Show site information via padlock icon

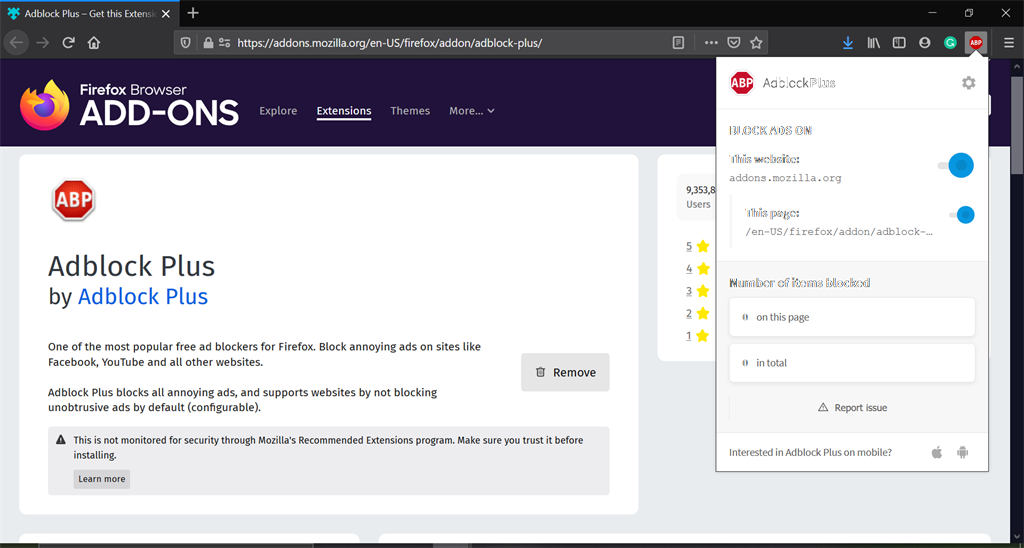(208, 43)
